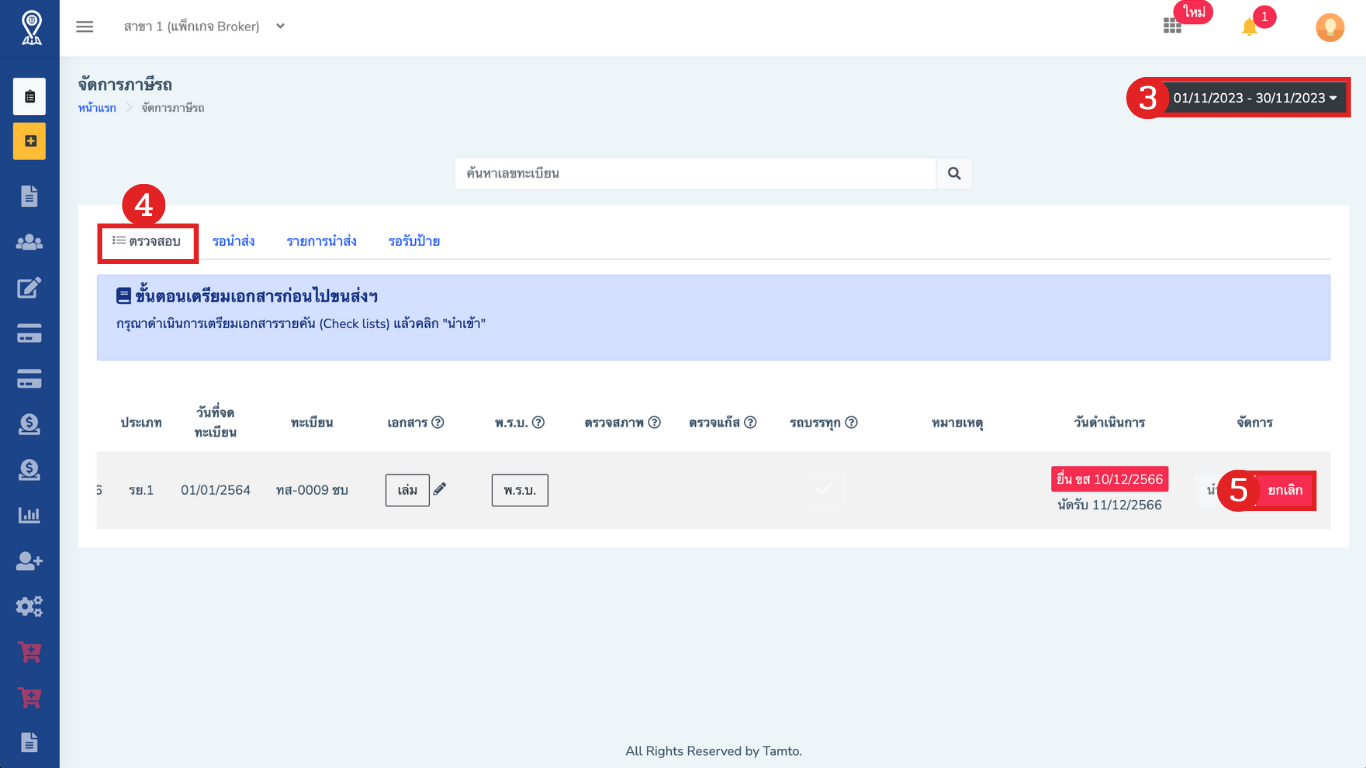The height and width of the screenshot is (768, 1366).
Task: Click the 01/01/2564 registration date cell
Action: 216,490
